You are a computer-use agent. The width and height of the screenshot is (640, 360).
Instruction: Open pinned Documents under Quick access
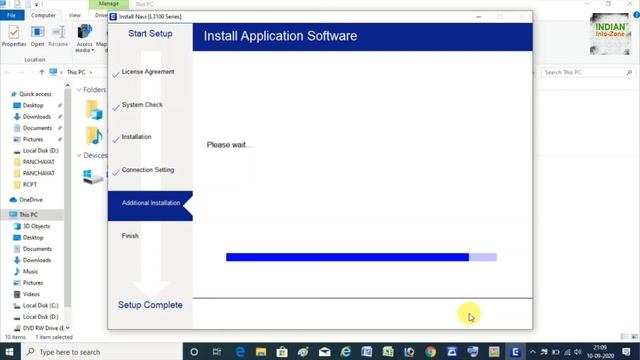[37, 128]
